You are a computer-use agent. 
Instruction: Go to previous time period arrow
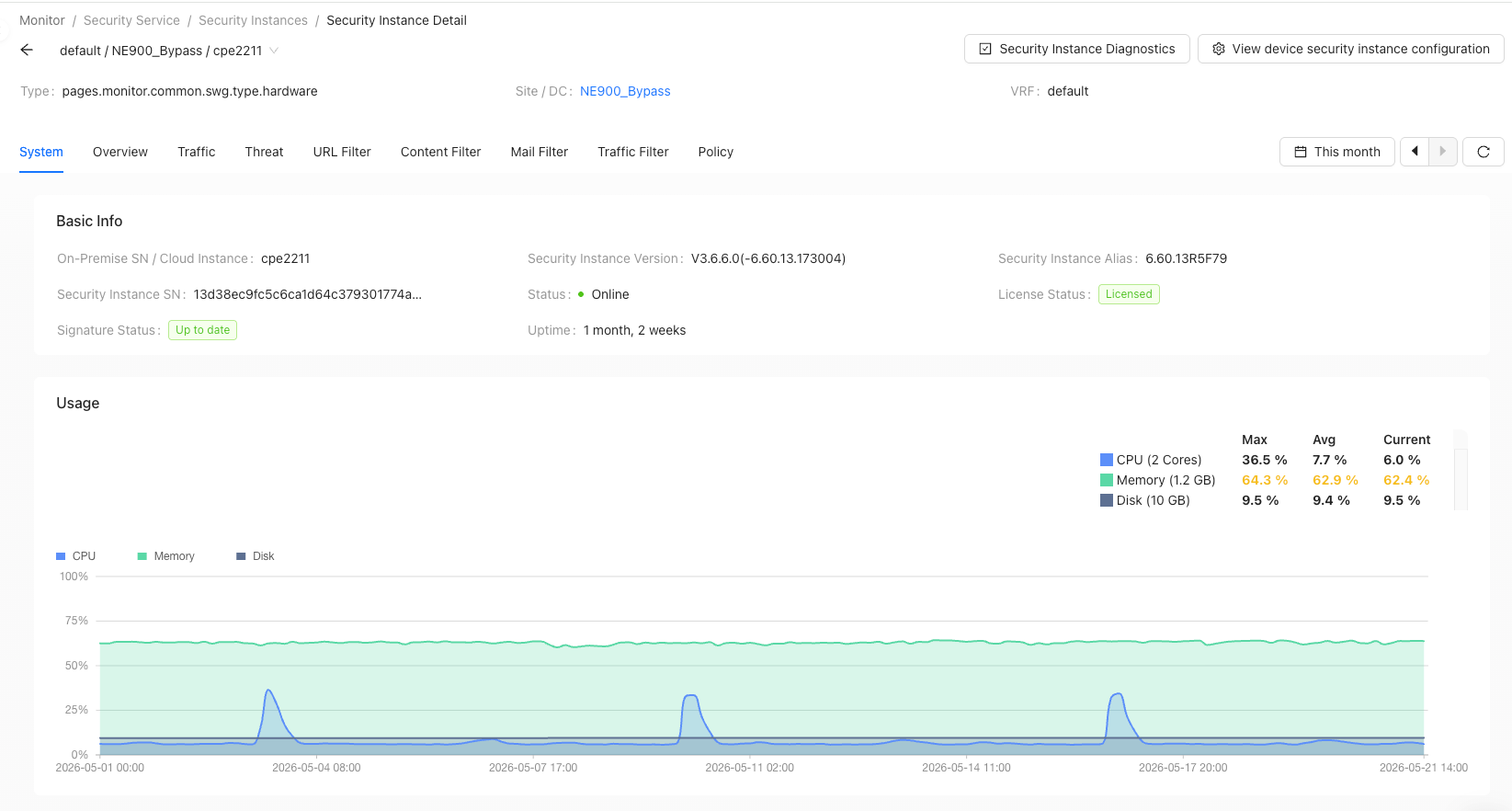[x=1415, y=152]
